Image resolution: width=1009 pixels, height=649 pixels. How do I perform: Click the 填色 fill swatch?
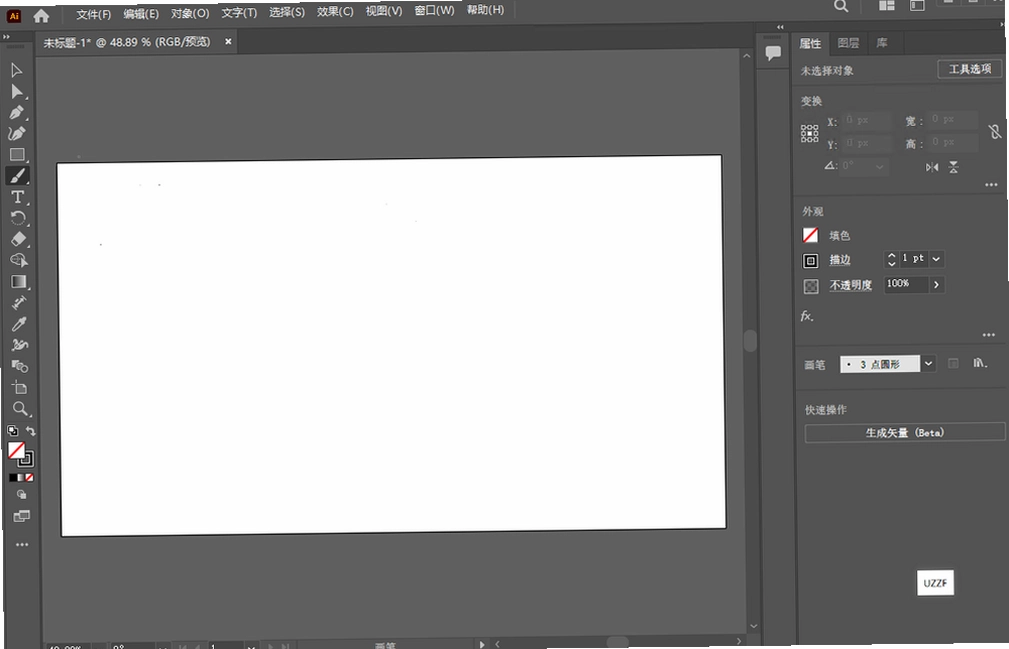pyautogui.click(x=811, y=235)
